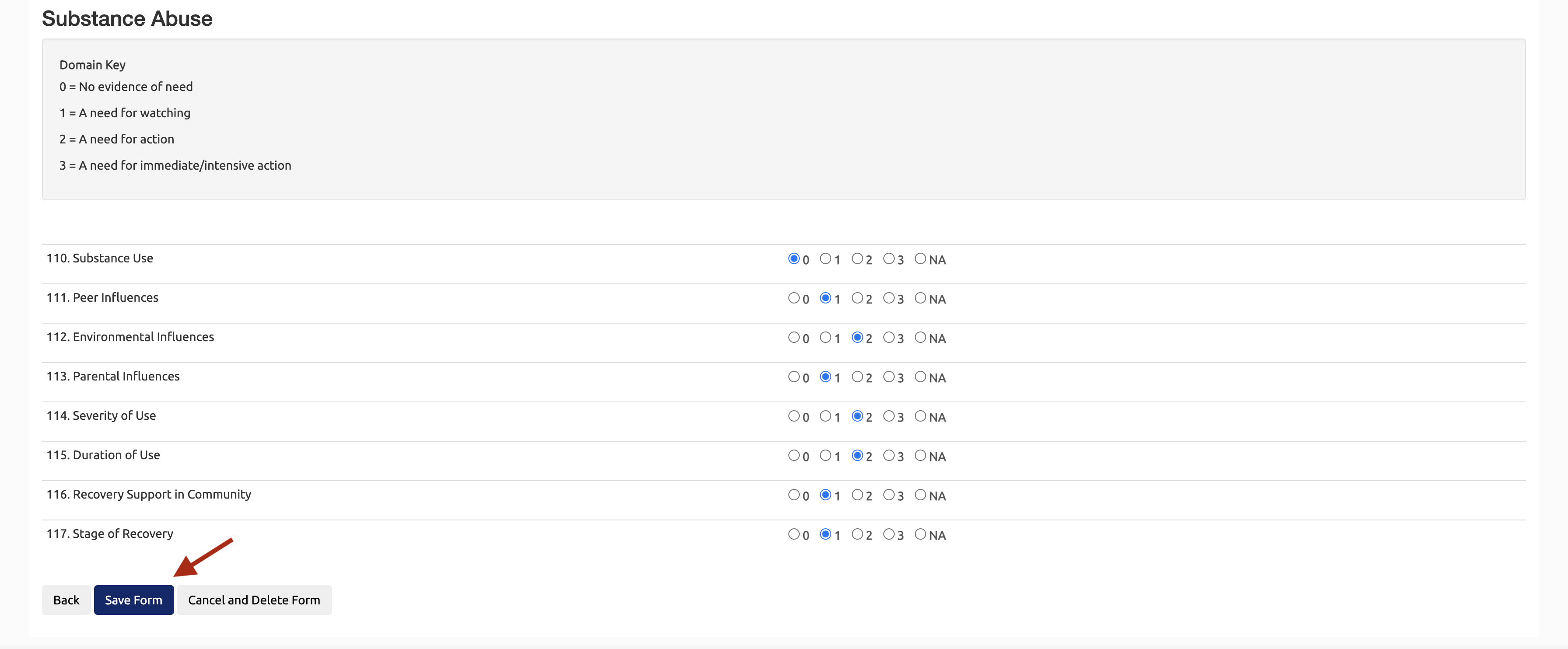Select rating 2 for Parental Influences
The width and height of the screenshot is (1568, 649).
coord(857,377)
